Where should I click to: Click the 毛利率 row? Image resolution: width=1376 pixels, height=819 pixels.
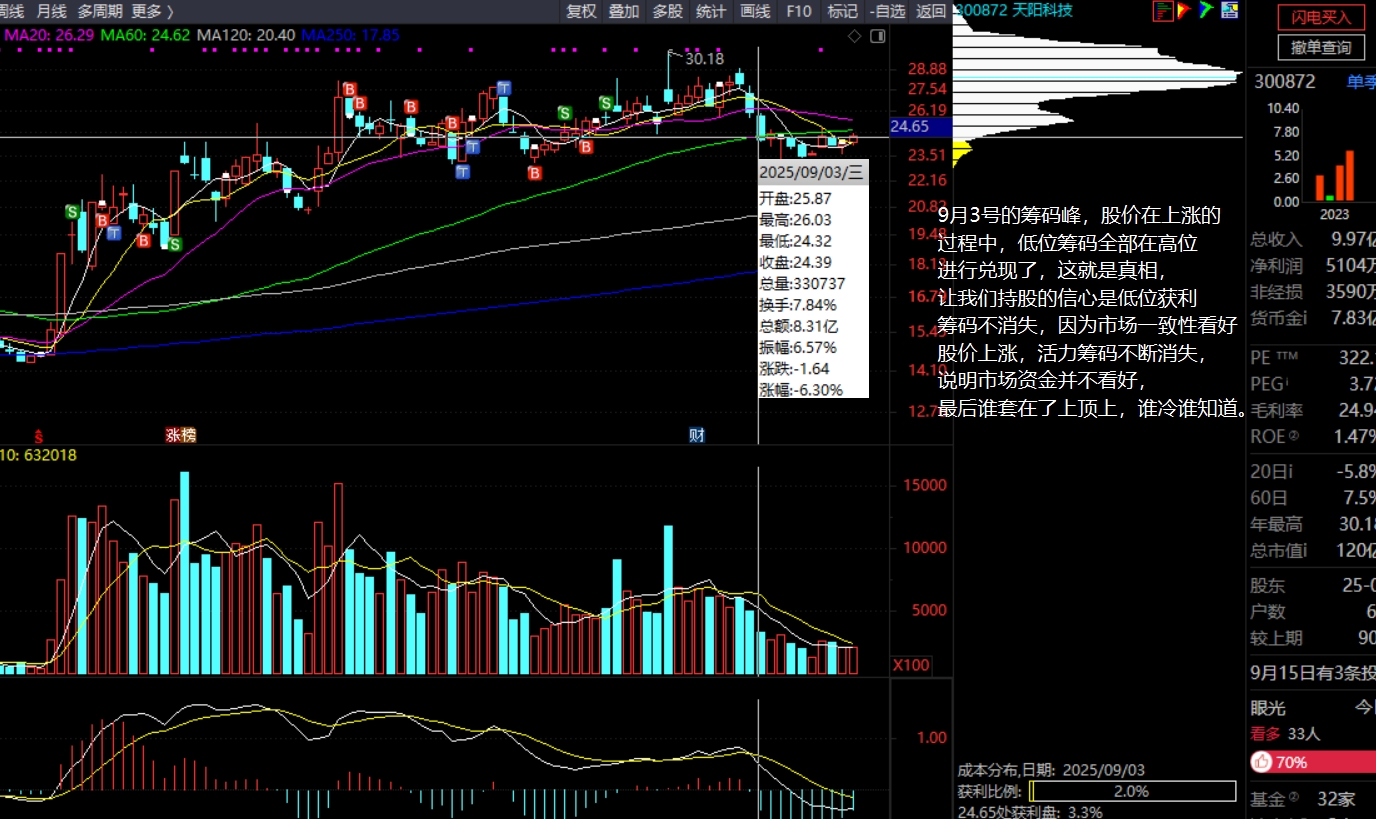coord(1312,410)
